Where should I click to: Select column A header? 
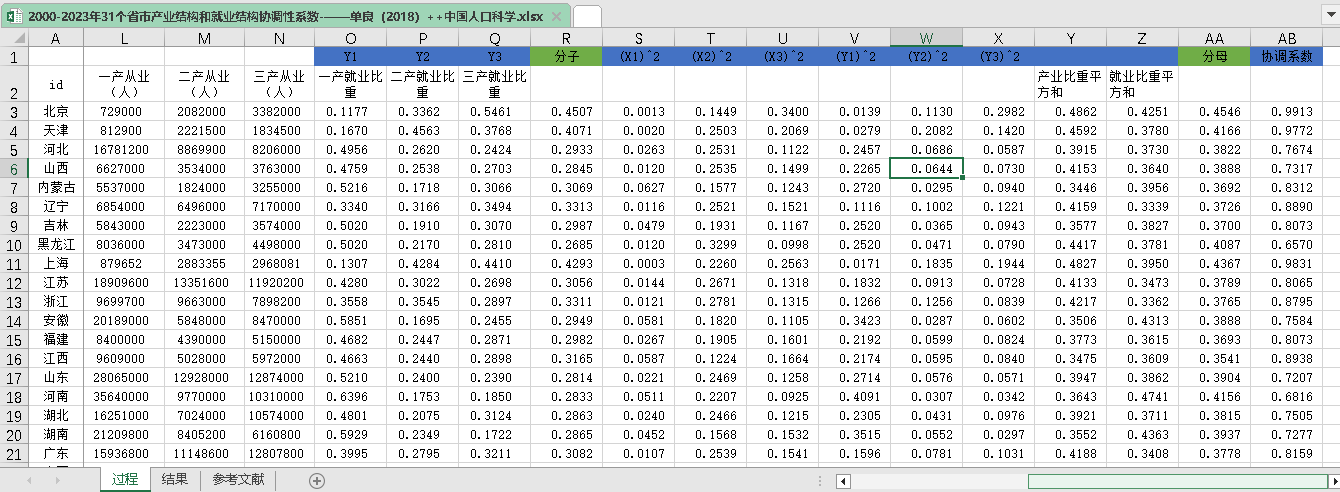[56, 38]
